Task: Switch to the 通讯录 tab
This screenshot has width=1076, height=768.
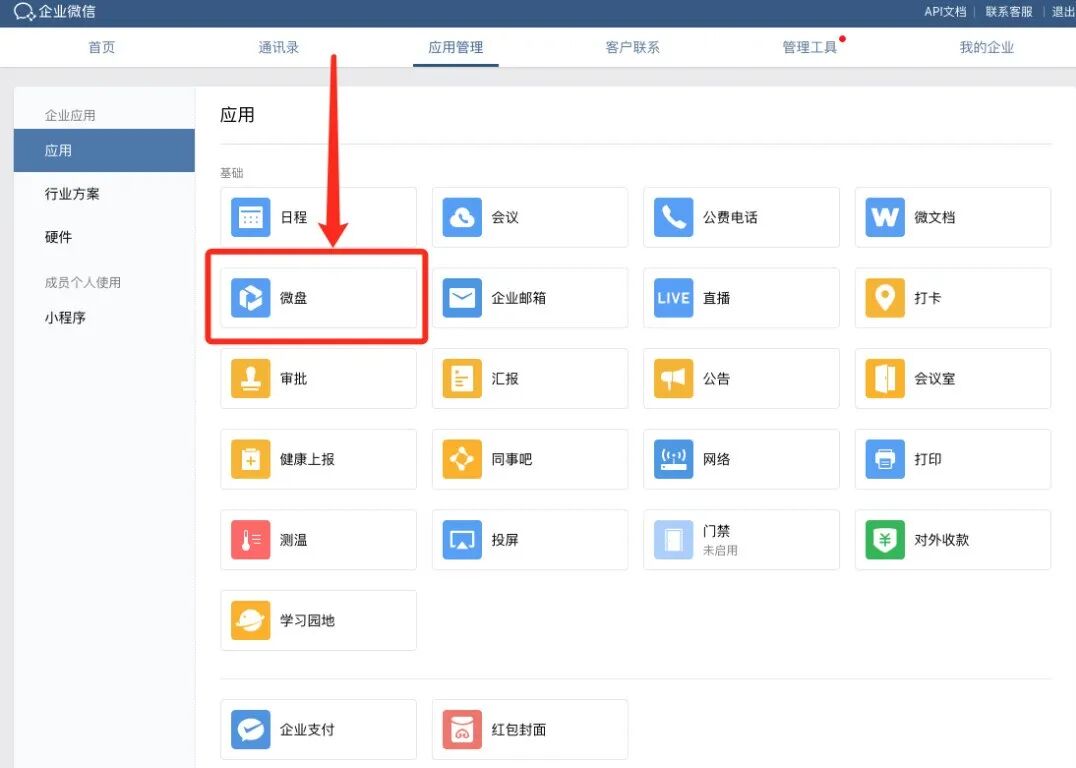Action: point(279,47)
